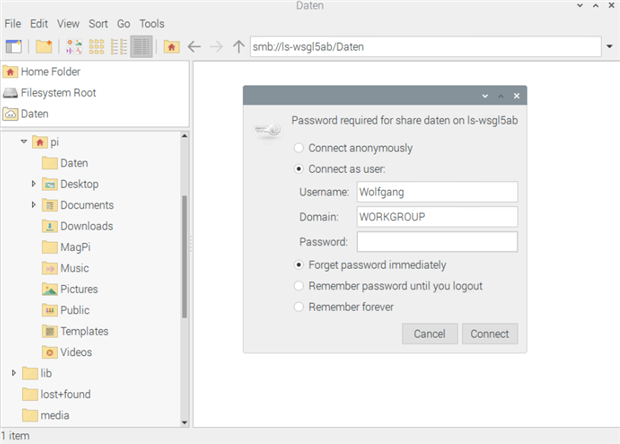This screenshot has height=444, width=620.
Task: Click into the Password field
Action: pyautogui.click(x=436, y=242)
